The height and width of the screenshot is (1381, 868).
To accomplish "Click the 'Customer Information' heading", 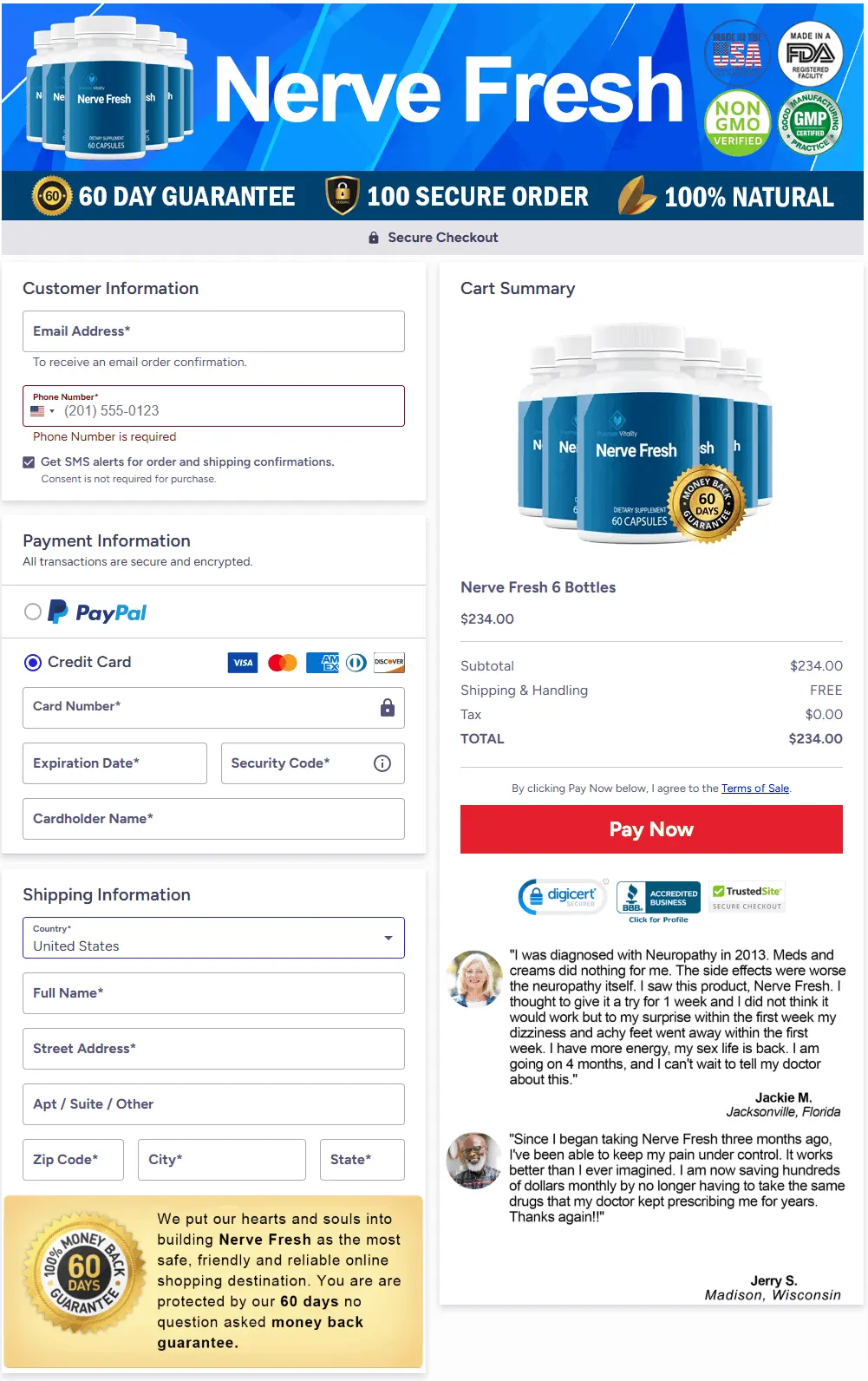I will (x=110, y=289).
